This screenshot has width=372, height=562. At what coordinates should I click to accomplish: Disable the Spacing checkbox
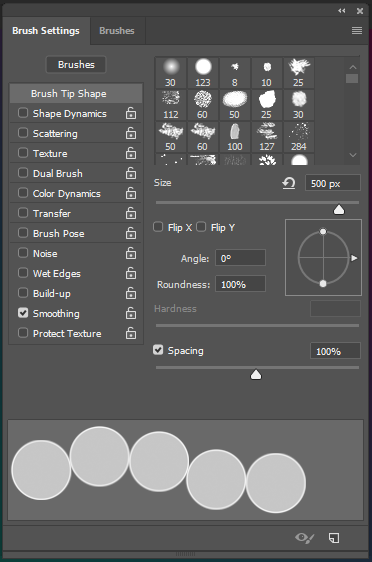click(158, 350)
